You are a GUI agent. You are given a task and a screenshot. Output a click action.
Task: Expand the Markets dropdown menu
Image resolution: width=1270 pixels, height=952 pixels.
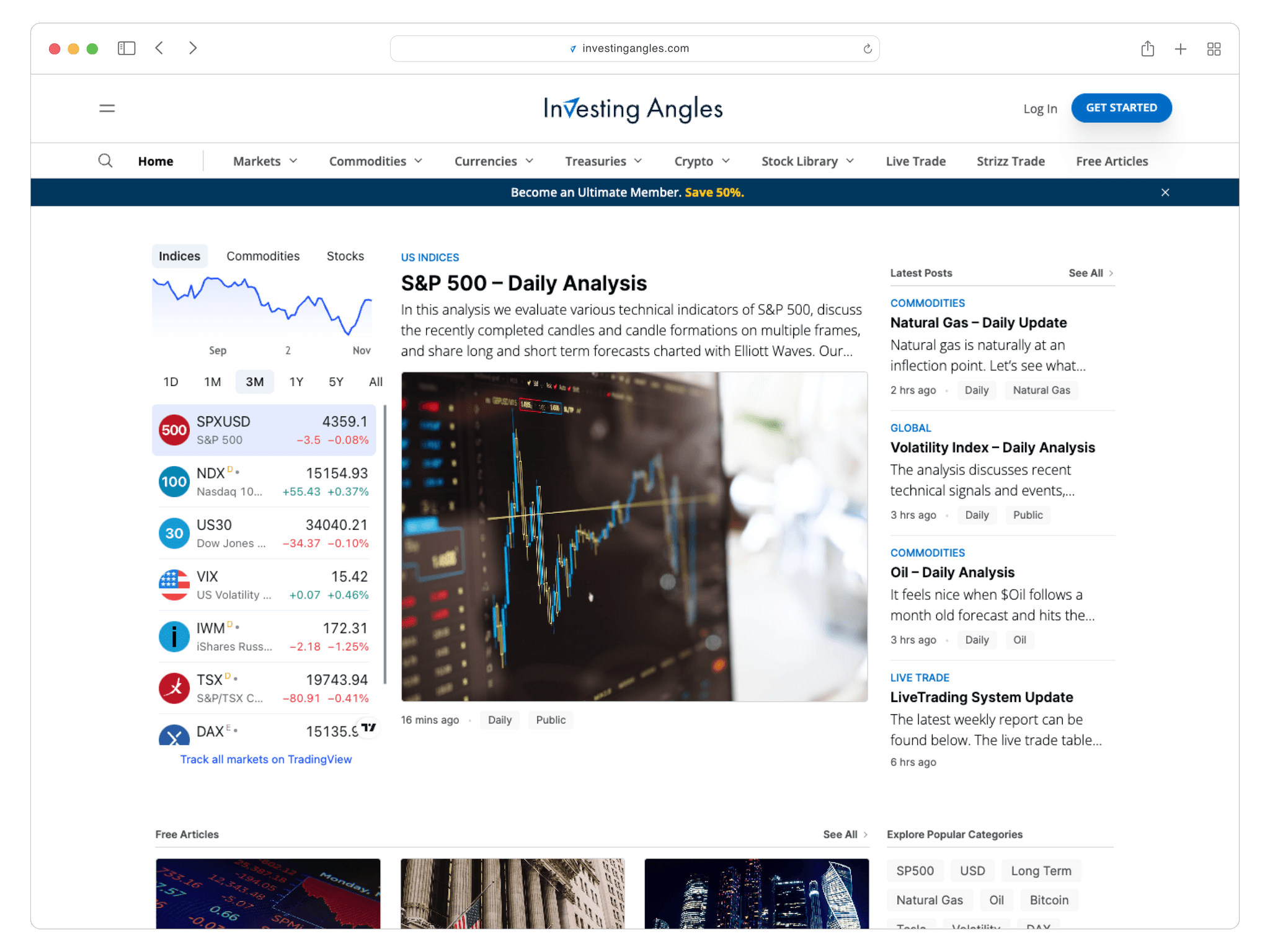264,160
